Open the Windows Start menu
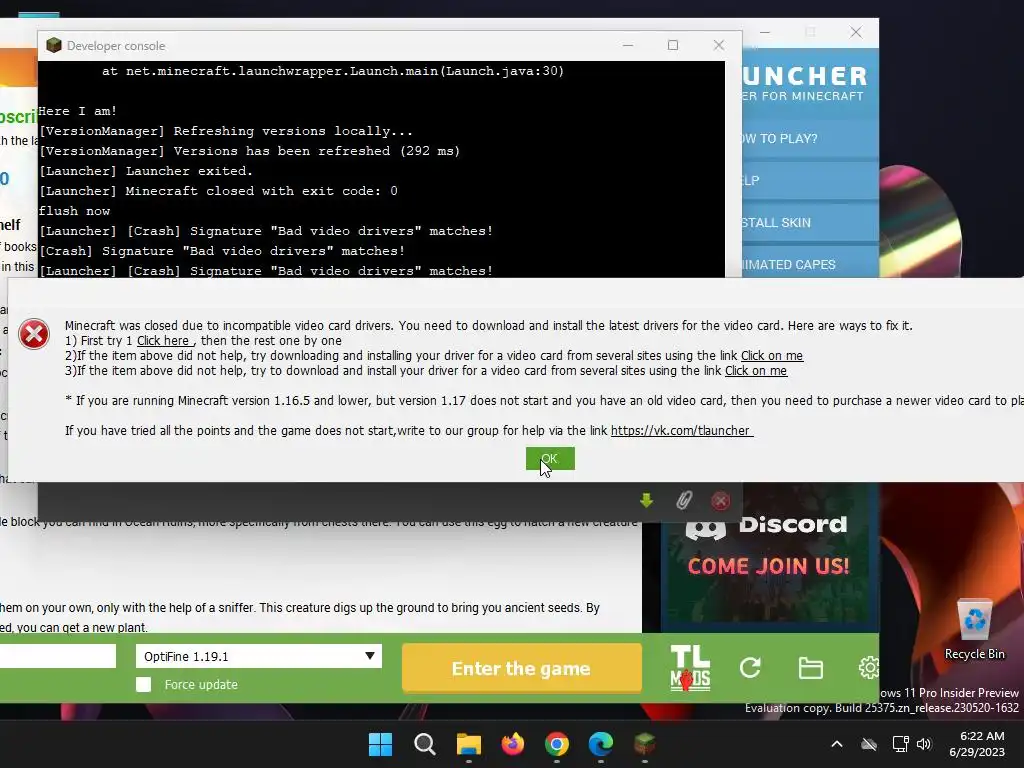The height and width of the screenshot is (768, 1024). coord(380,744)
